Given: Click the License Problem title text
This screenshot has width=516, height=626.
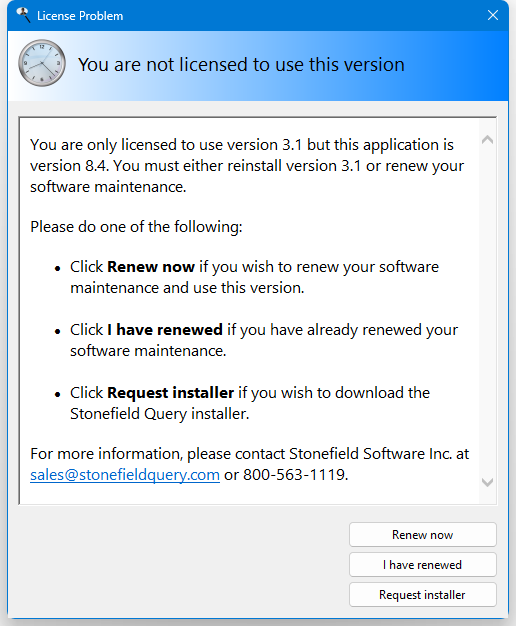Looking at the screenshot, I should click(x=80, y=16).
